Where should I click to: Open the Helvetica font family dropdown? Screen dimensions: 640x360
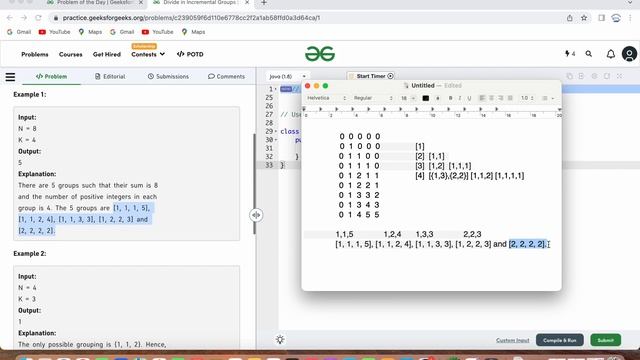point(327,98)
